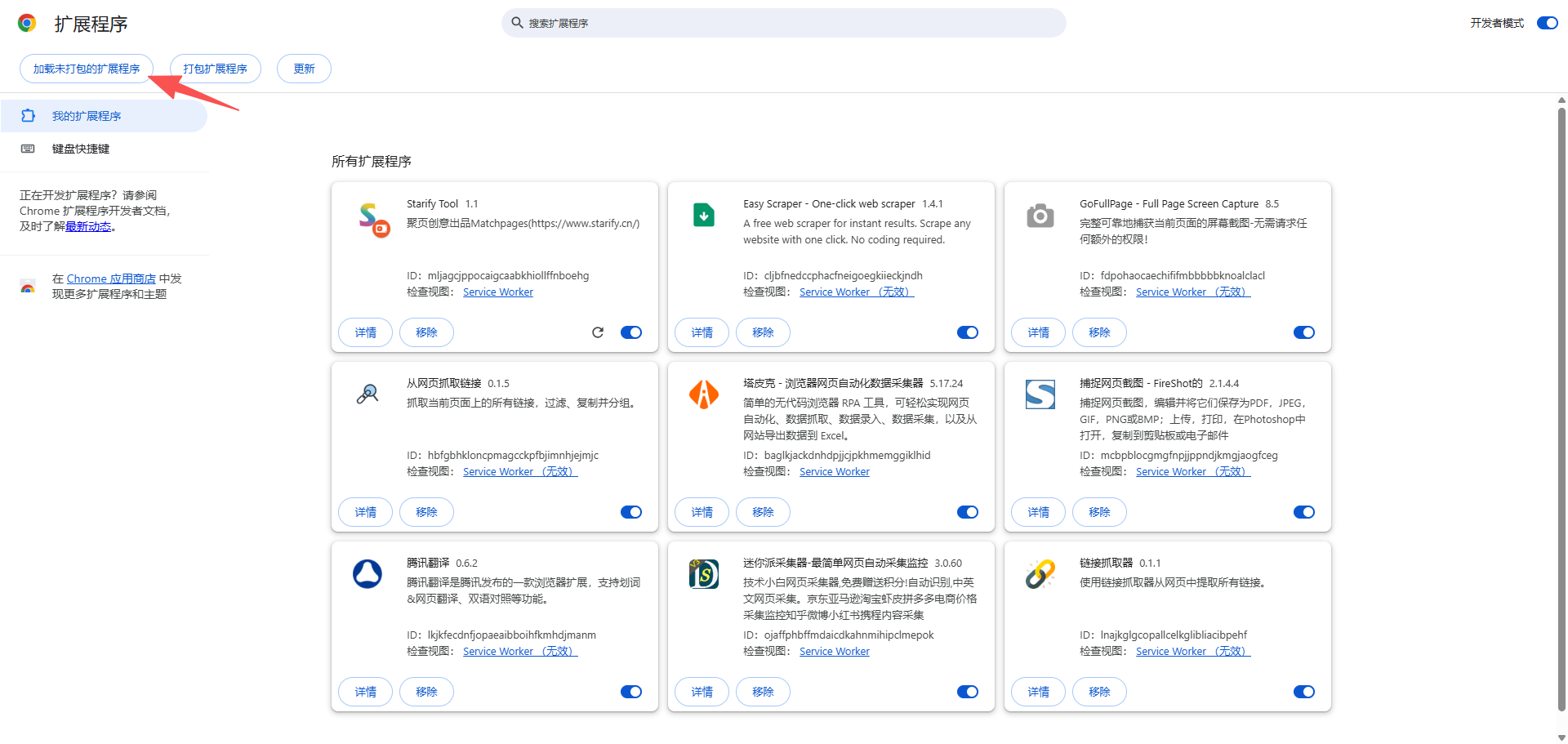Click the Starify Tool extension icon
This screenshot has width=1568, height=744.
(375, 219)
